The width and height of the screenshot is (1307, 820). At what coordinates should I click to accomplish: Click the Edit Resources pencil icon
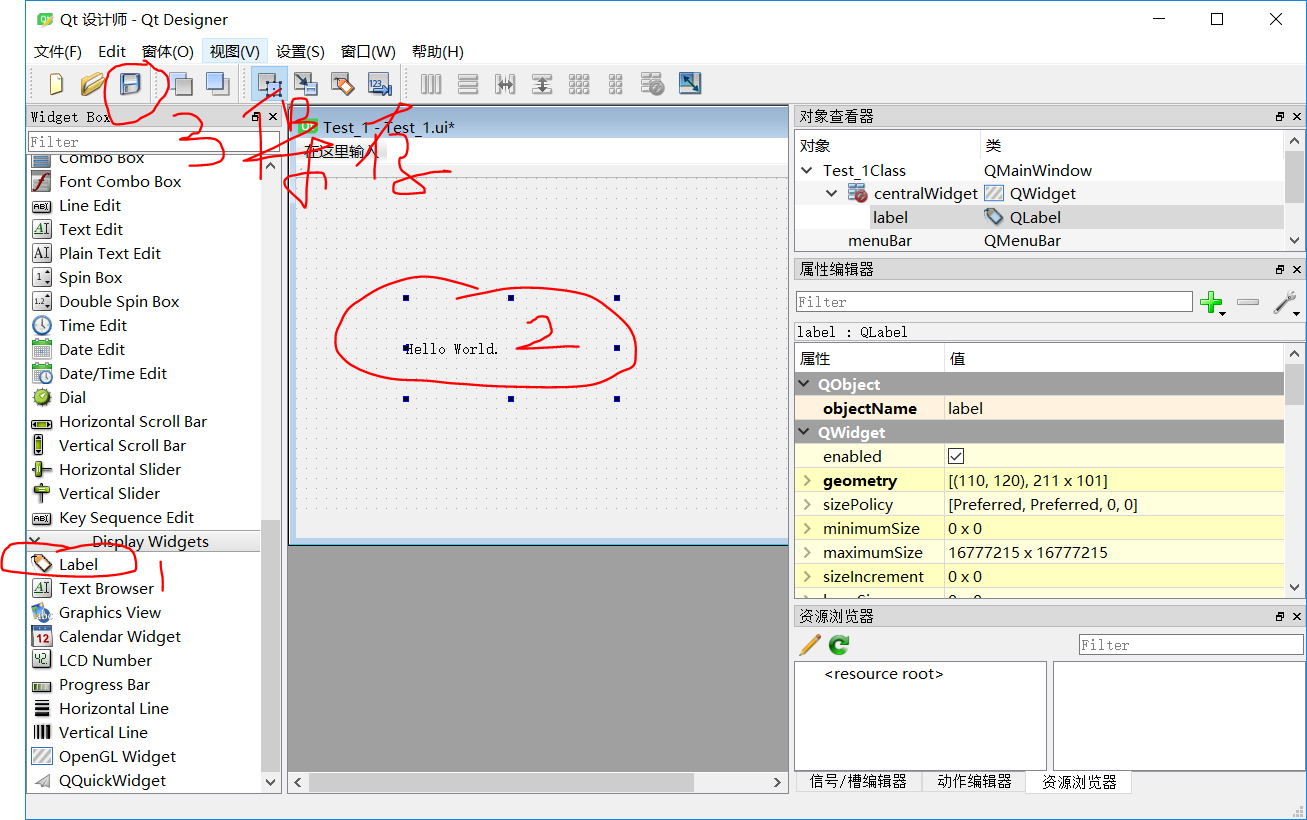tap(809, 644)
